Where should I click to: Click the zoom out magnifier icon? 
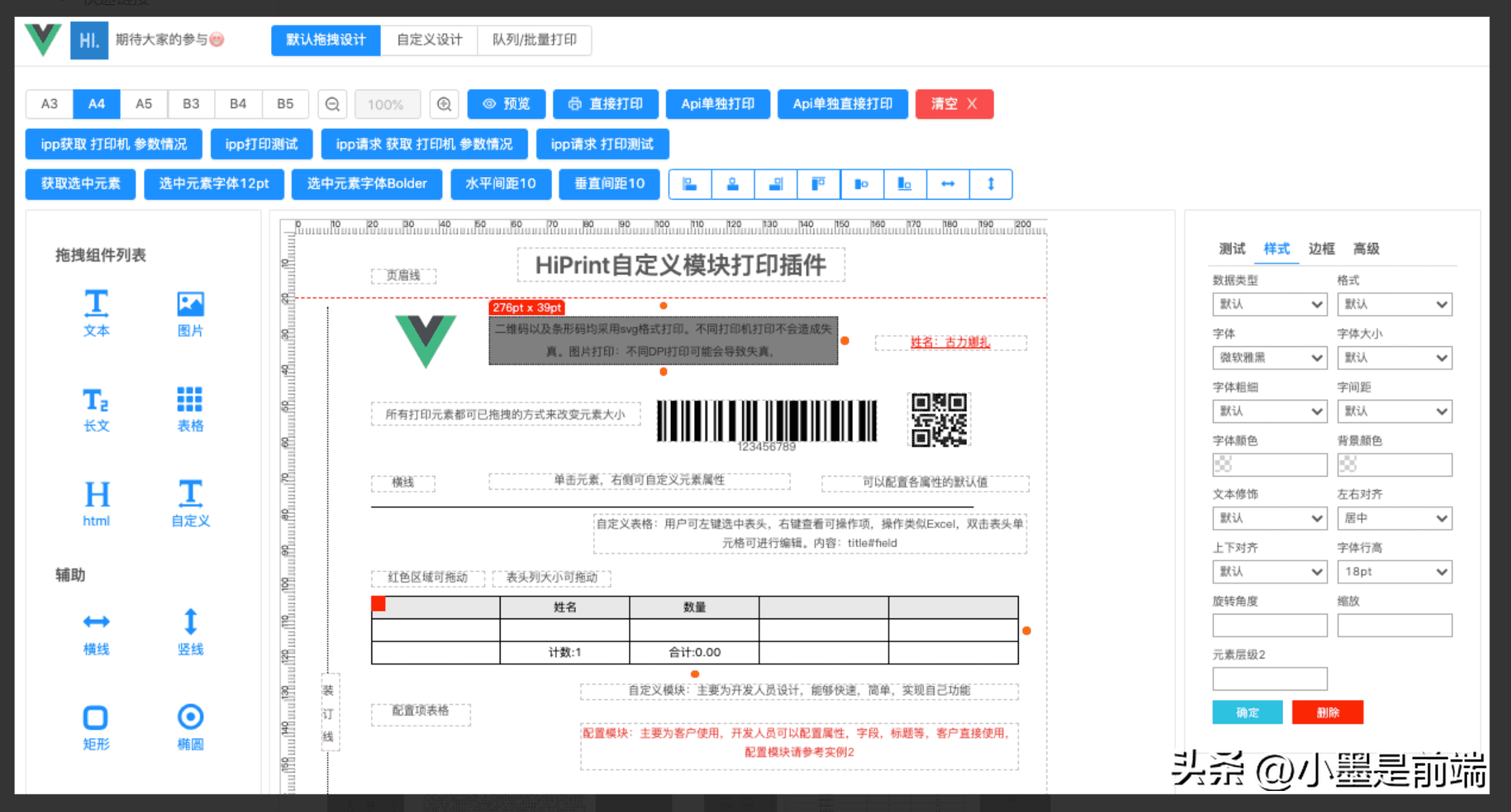(332, 104)
